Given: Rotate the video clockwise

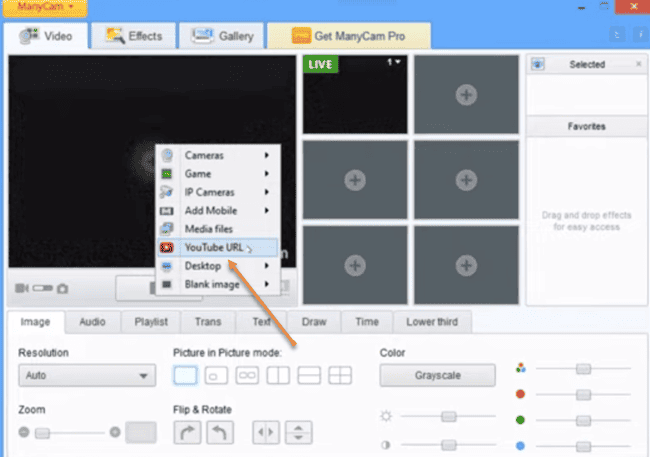Looking at the screenshot, I should pyautogui.click(x=187, y=432).
